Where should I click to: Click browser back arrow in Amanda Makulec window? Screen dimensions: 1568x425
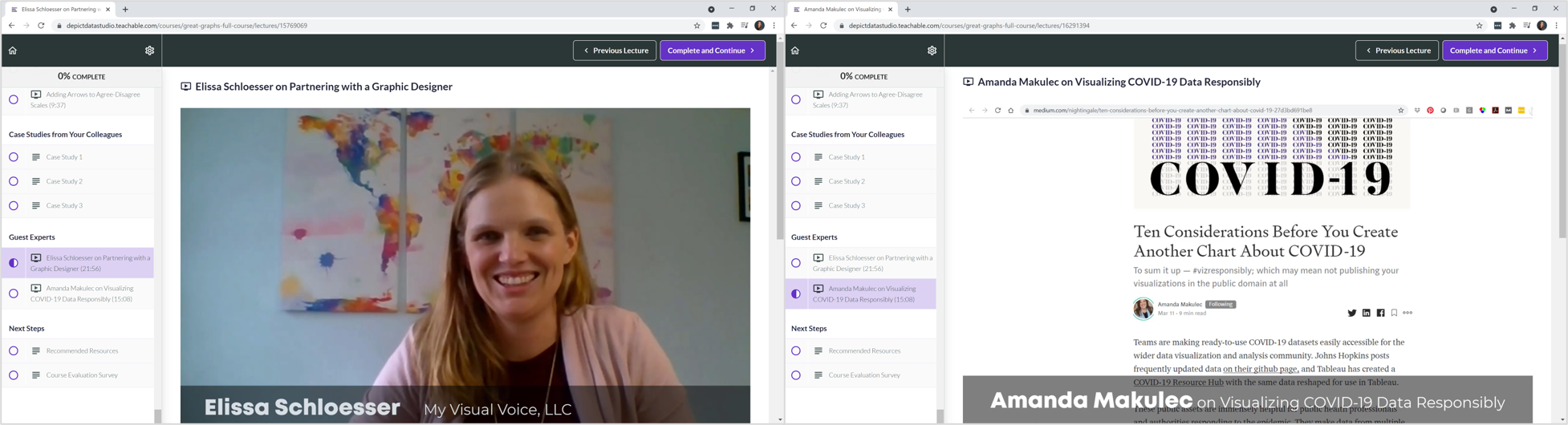(x=794, y=26)
